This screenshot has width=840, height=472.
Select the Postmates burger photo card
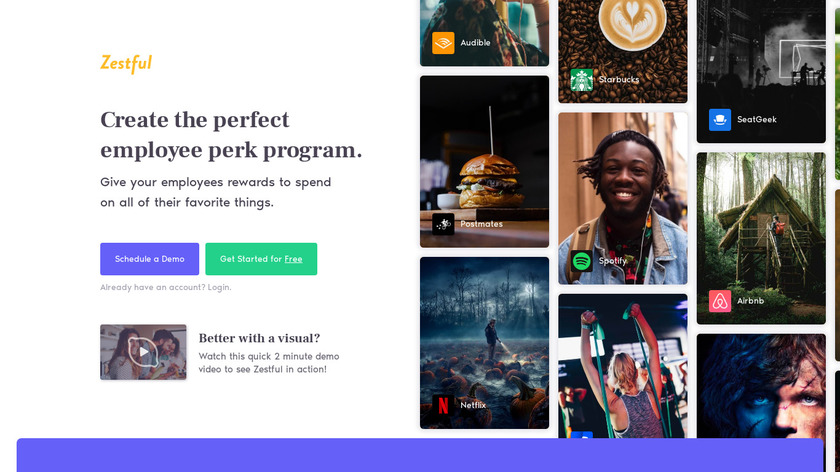coord(484,161)
